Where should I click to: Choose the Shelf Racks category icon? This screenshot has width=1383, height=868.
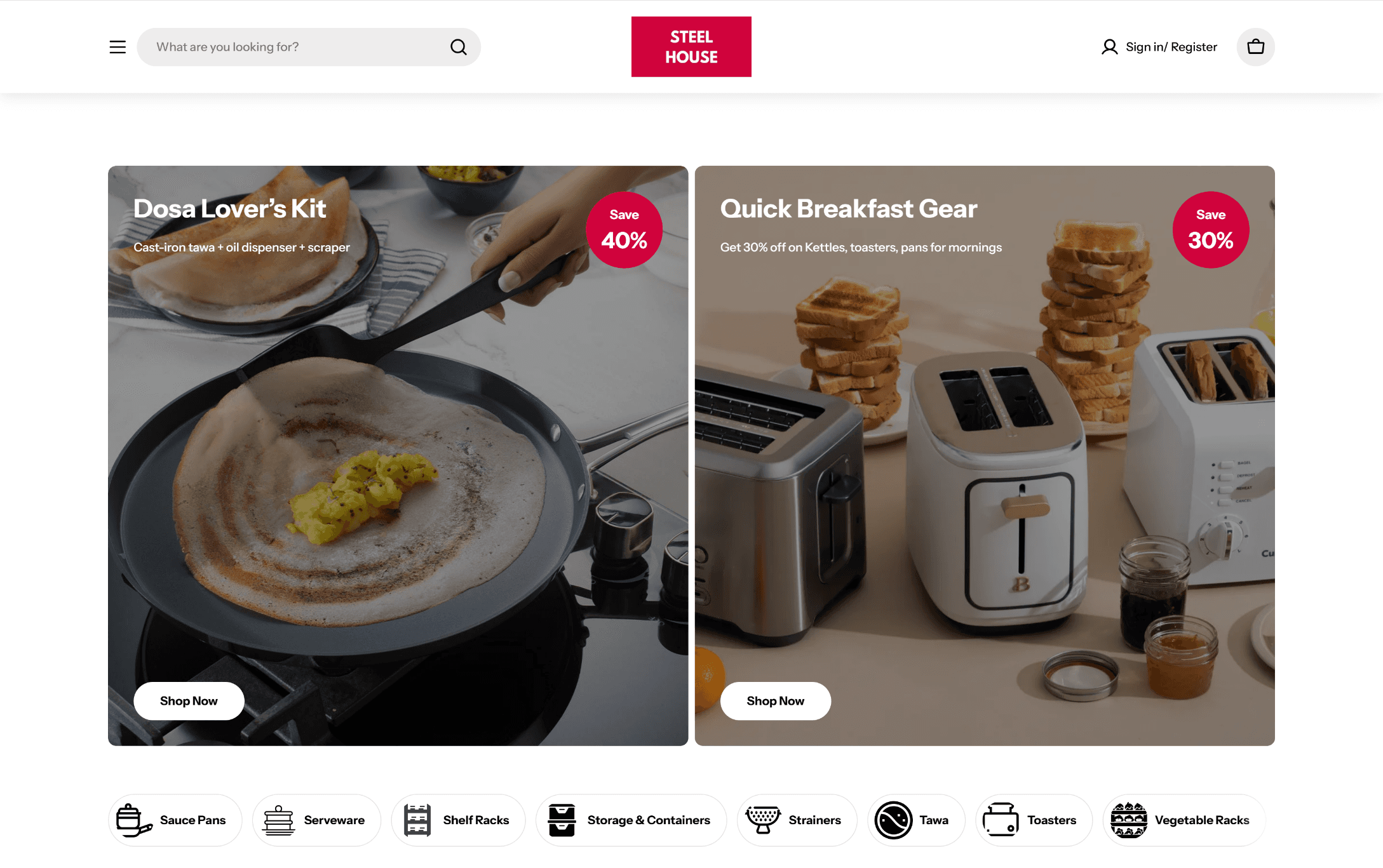tap(417, 820)
